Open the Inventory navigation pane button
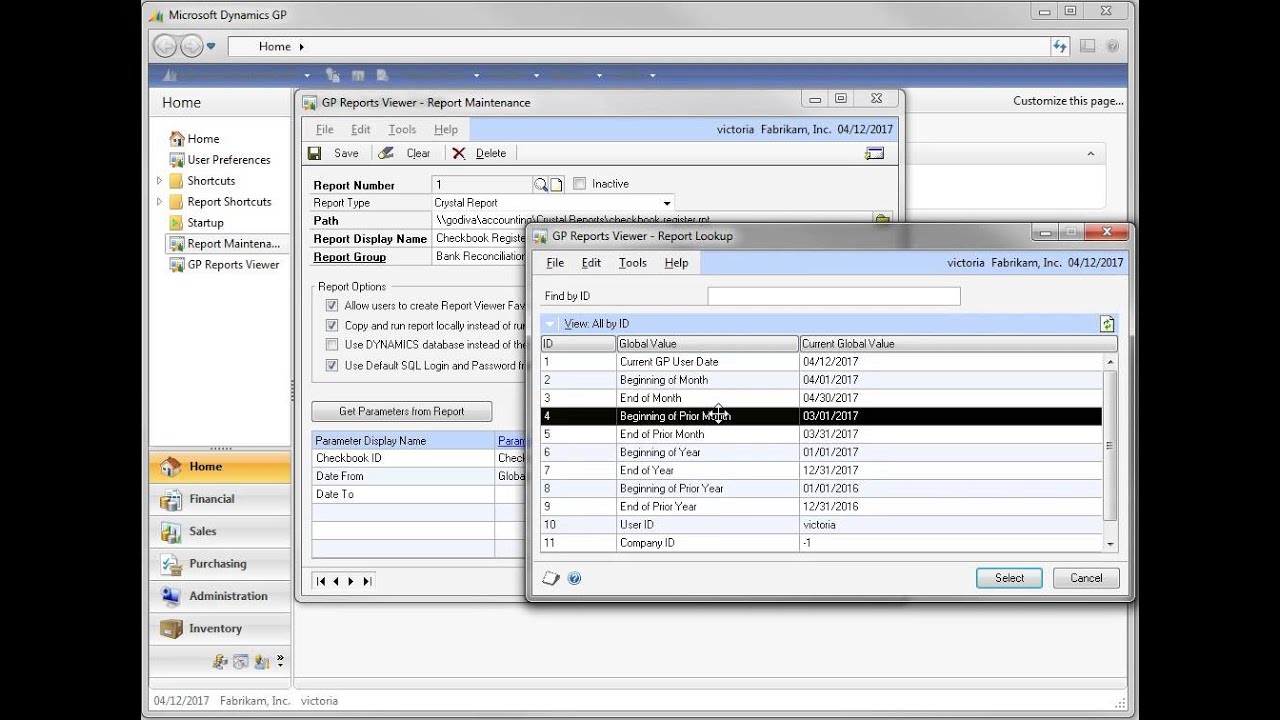Image resolution: width=1280 pixels, height=720 pixels. click(x=220, y=629)
